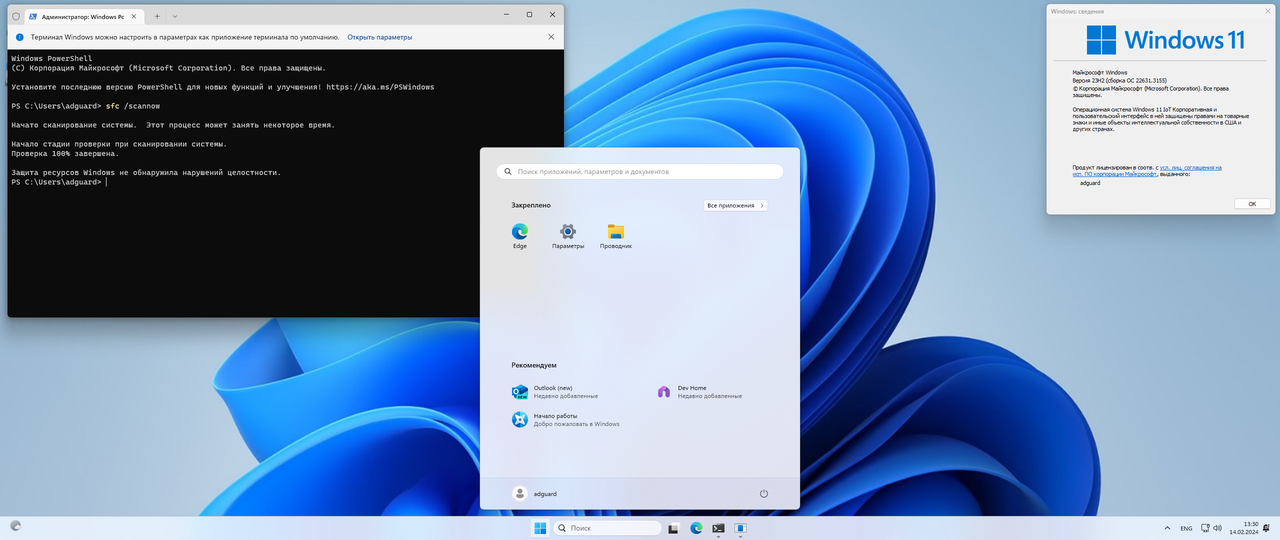Image resolution: width=1280 pixels, height=540 pixels.
Task: Click the https://aka.ms/PSWindows URL in Terminal
Action: pos(380,87)
